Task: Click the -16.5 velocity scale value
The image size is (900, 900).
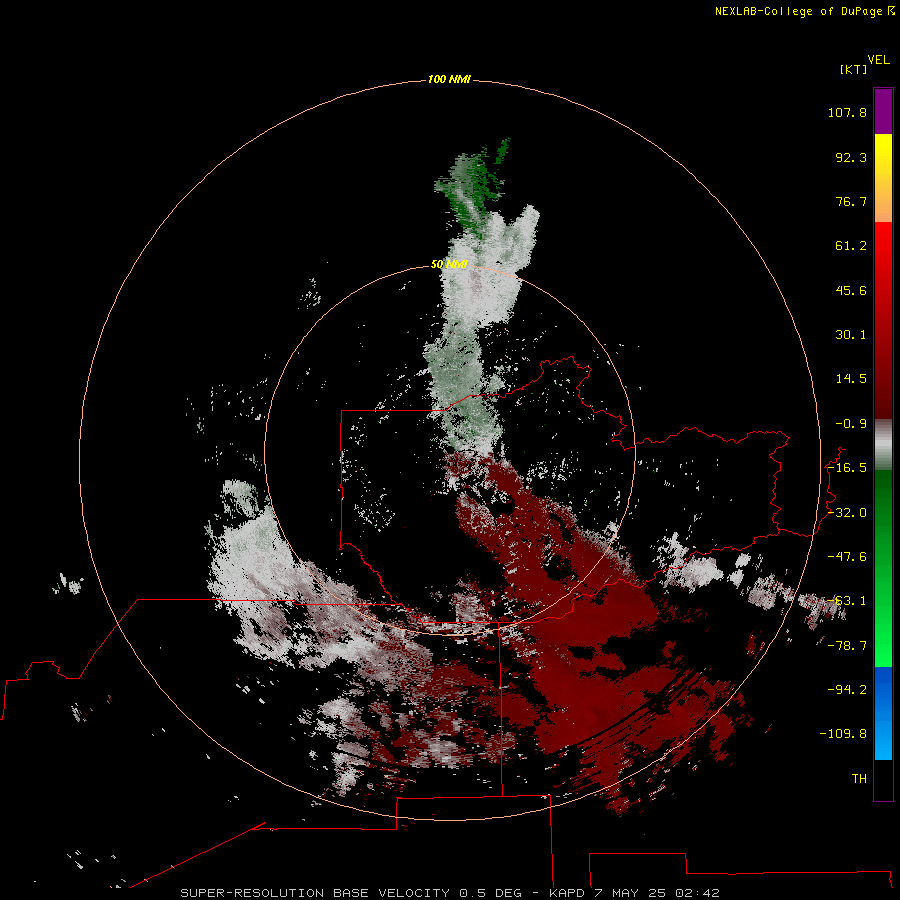Action: point(847,468)
